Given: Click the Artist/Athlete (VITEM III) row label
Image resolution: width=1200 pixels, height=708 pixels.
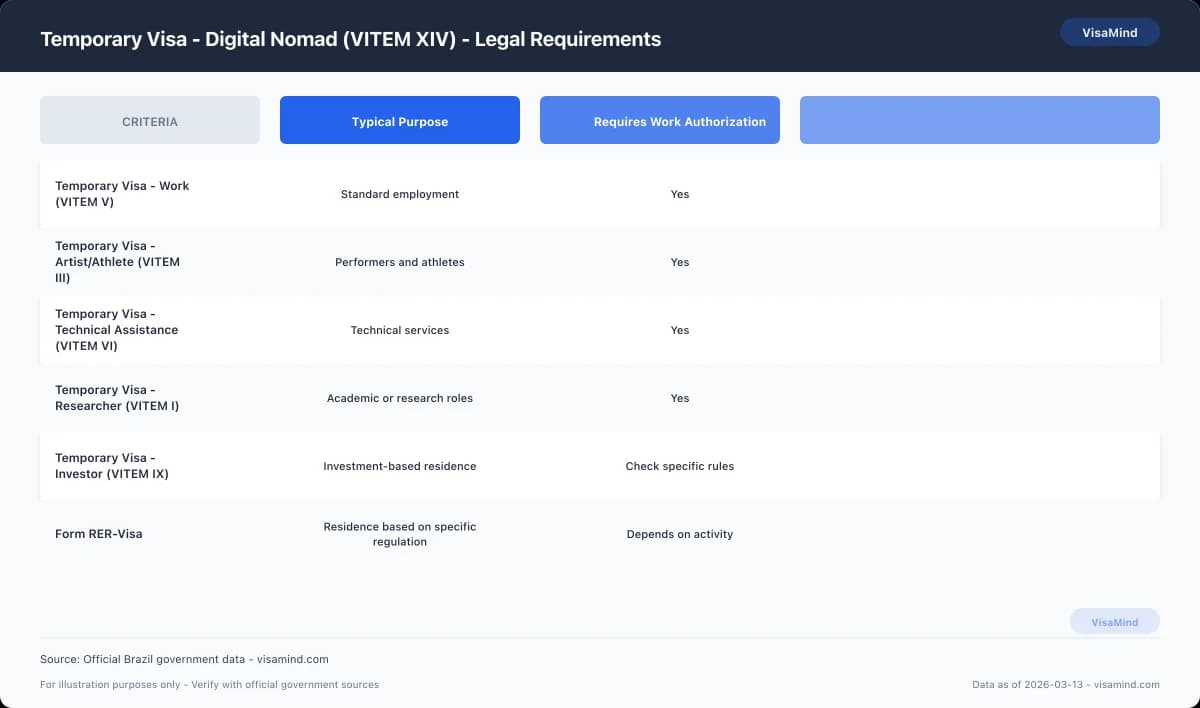Looking at the screenshot, I should tap(118, 262).
